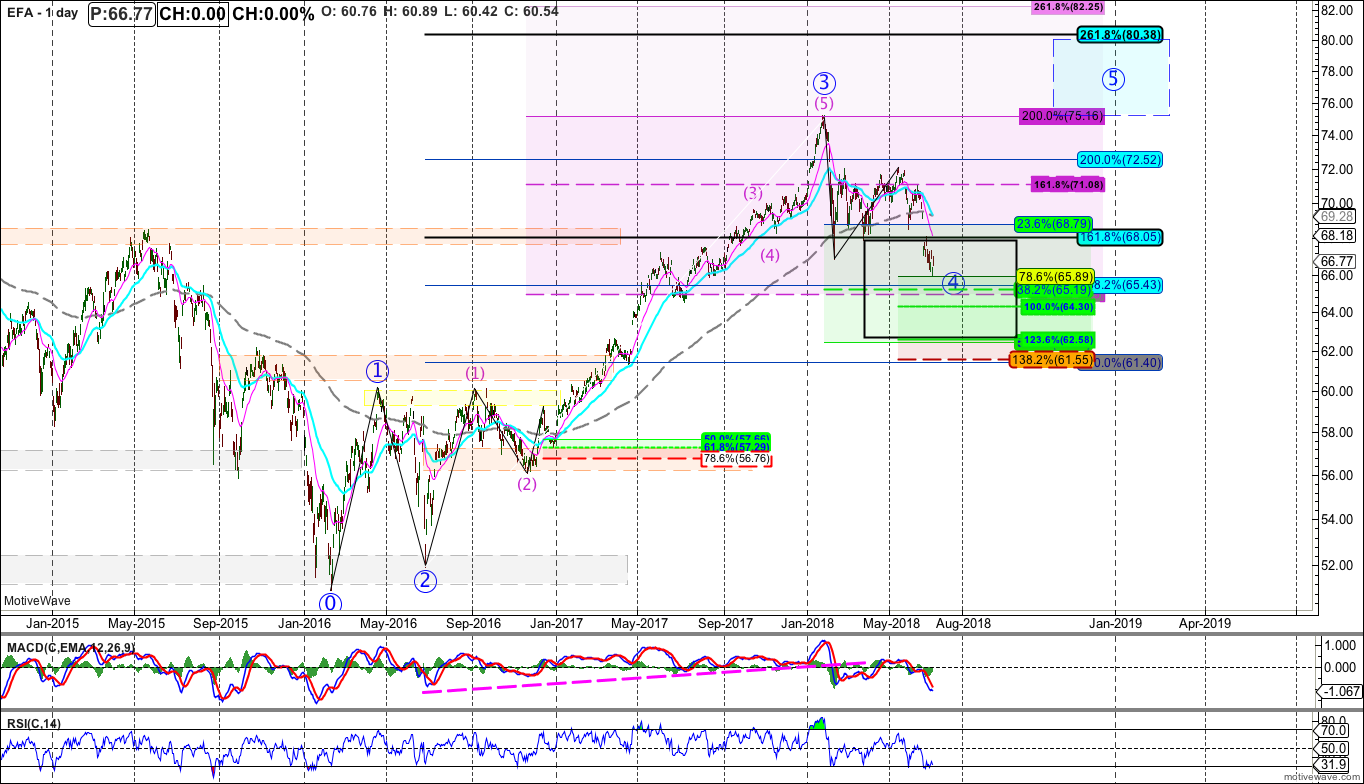Click the Sep-2017 date axis label
This screenshot has width=1364, height=784.
pyautogui.click(x=724, y=622)
